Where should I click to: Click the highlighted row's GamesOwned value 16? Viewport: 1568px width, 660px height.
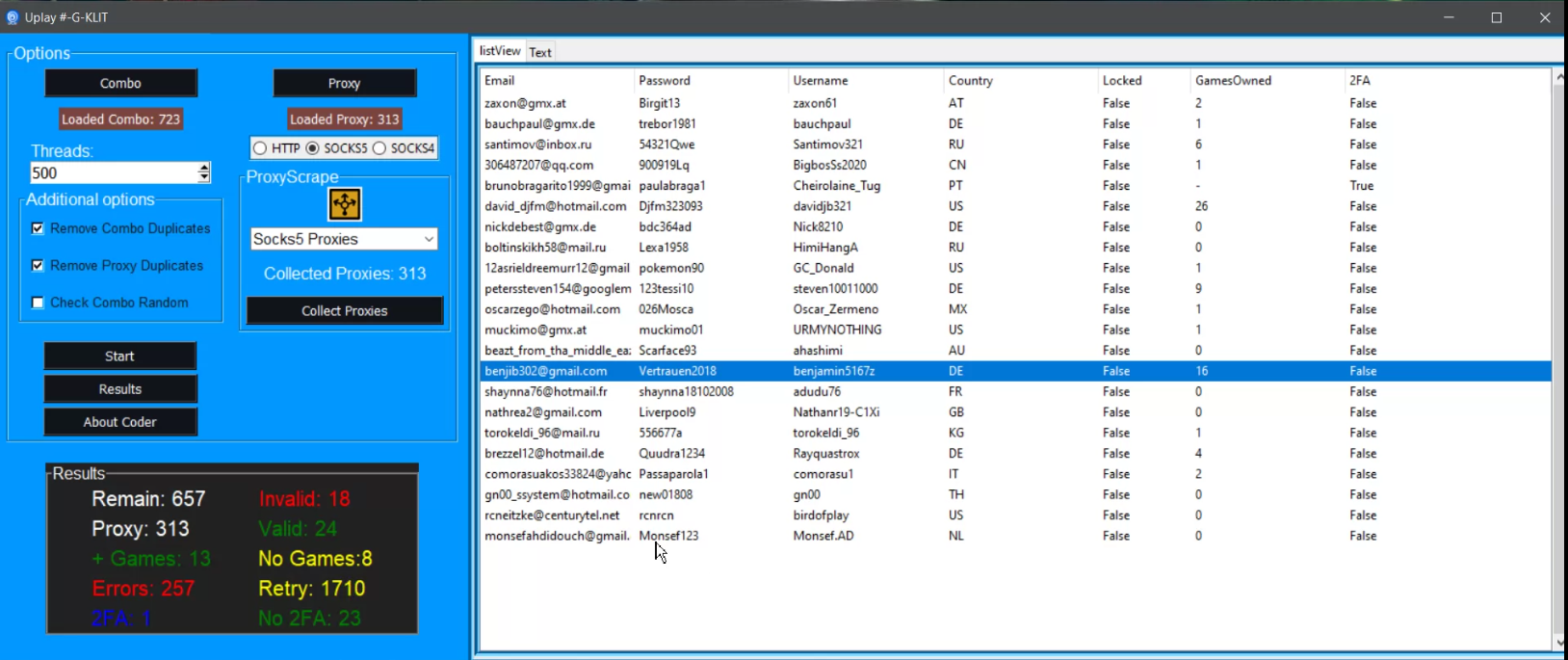pyautogui.click(x=1201, y=371)
